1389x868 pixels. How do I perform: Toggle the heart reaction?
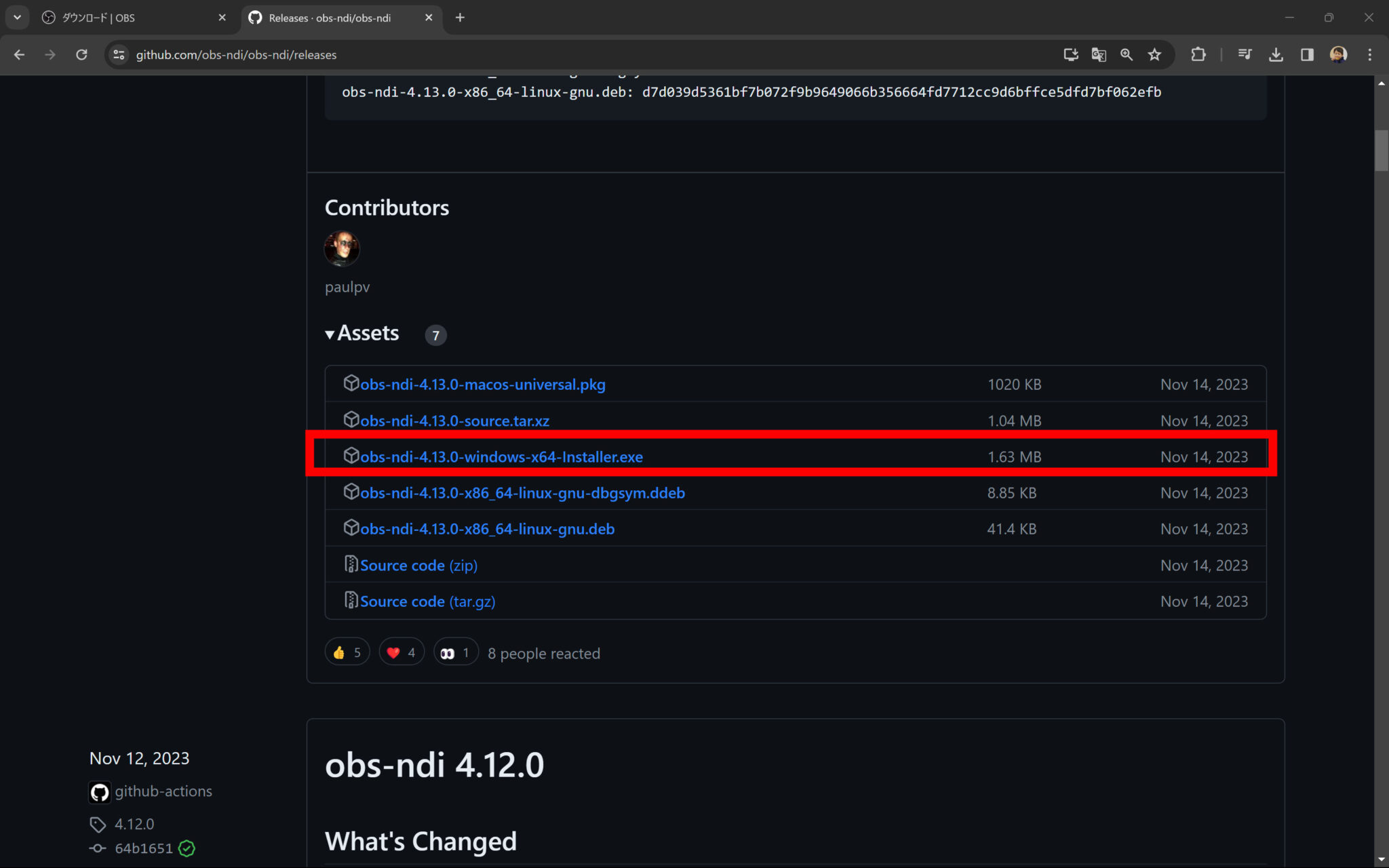pos(401,652)
